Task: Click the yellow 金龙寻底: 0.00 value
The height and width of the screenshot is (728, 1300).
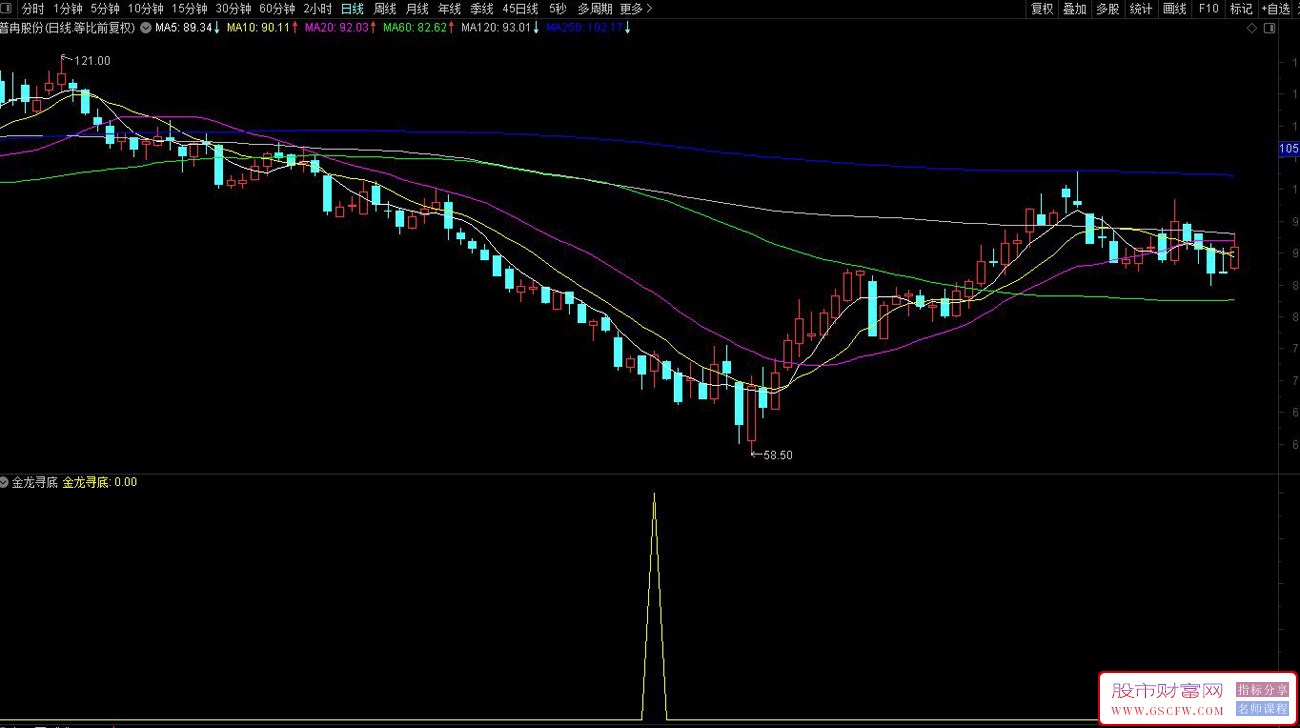Action: tap(100, 482)
